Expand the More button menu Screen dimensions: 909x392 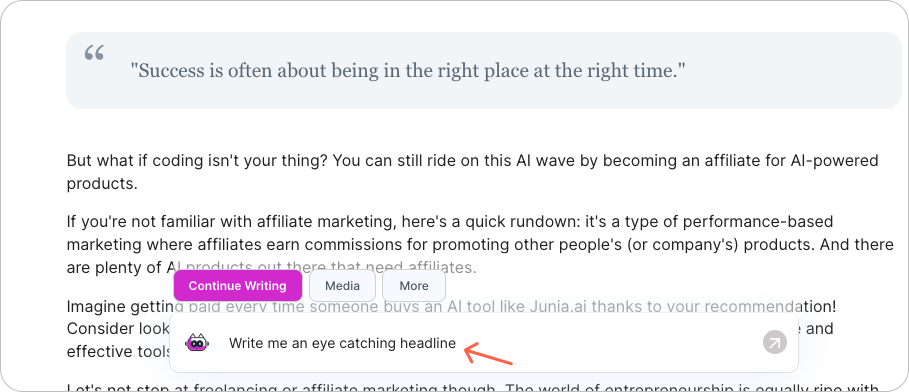tap(414, 285)
